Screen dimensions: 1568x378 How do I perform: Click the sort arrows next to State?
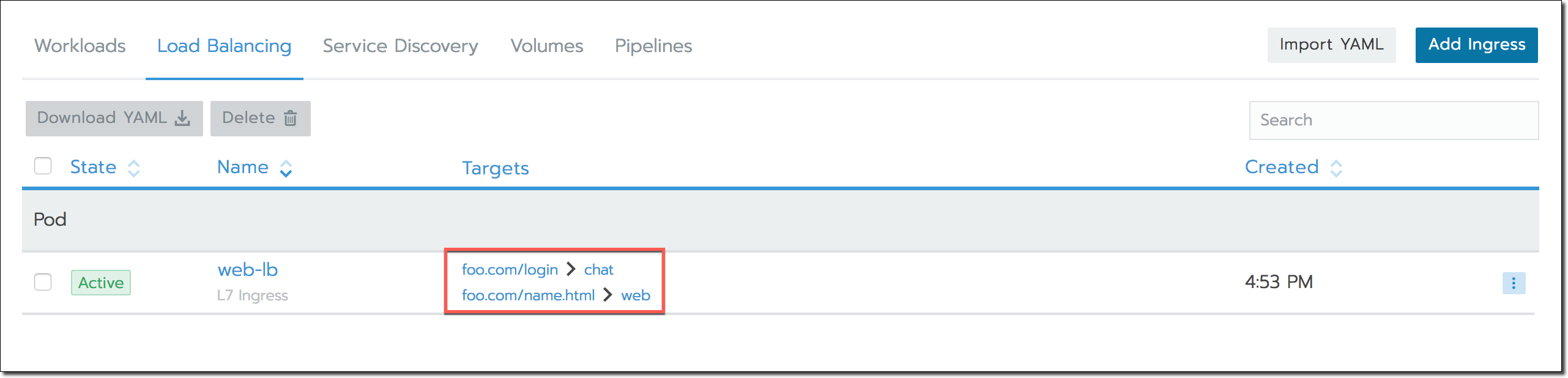click(133, 167)
